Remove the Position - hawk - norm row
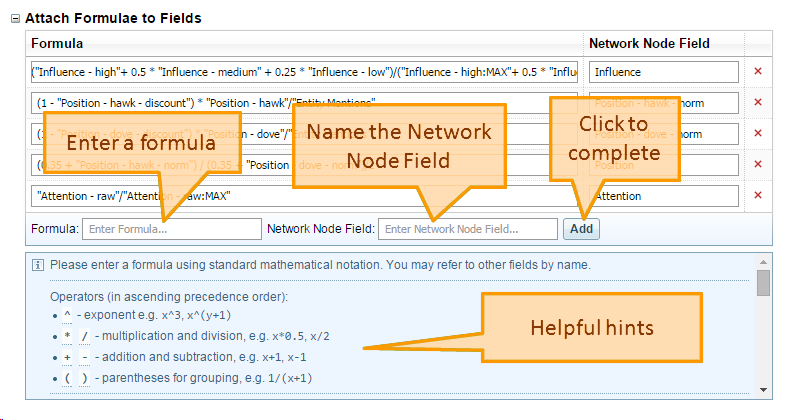792x420 pixels. [757, 103]
